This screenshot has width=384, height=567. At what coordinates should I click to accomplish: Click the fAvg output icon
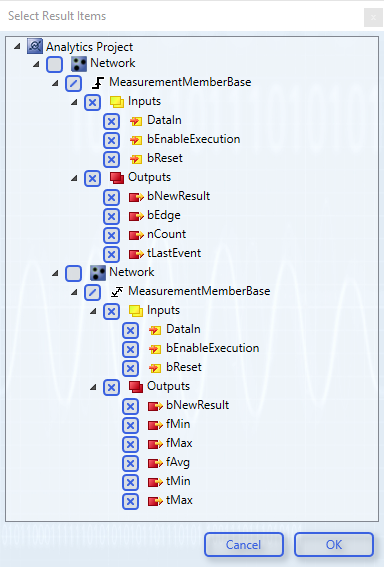(155, 463)
